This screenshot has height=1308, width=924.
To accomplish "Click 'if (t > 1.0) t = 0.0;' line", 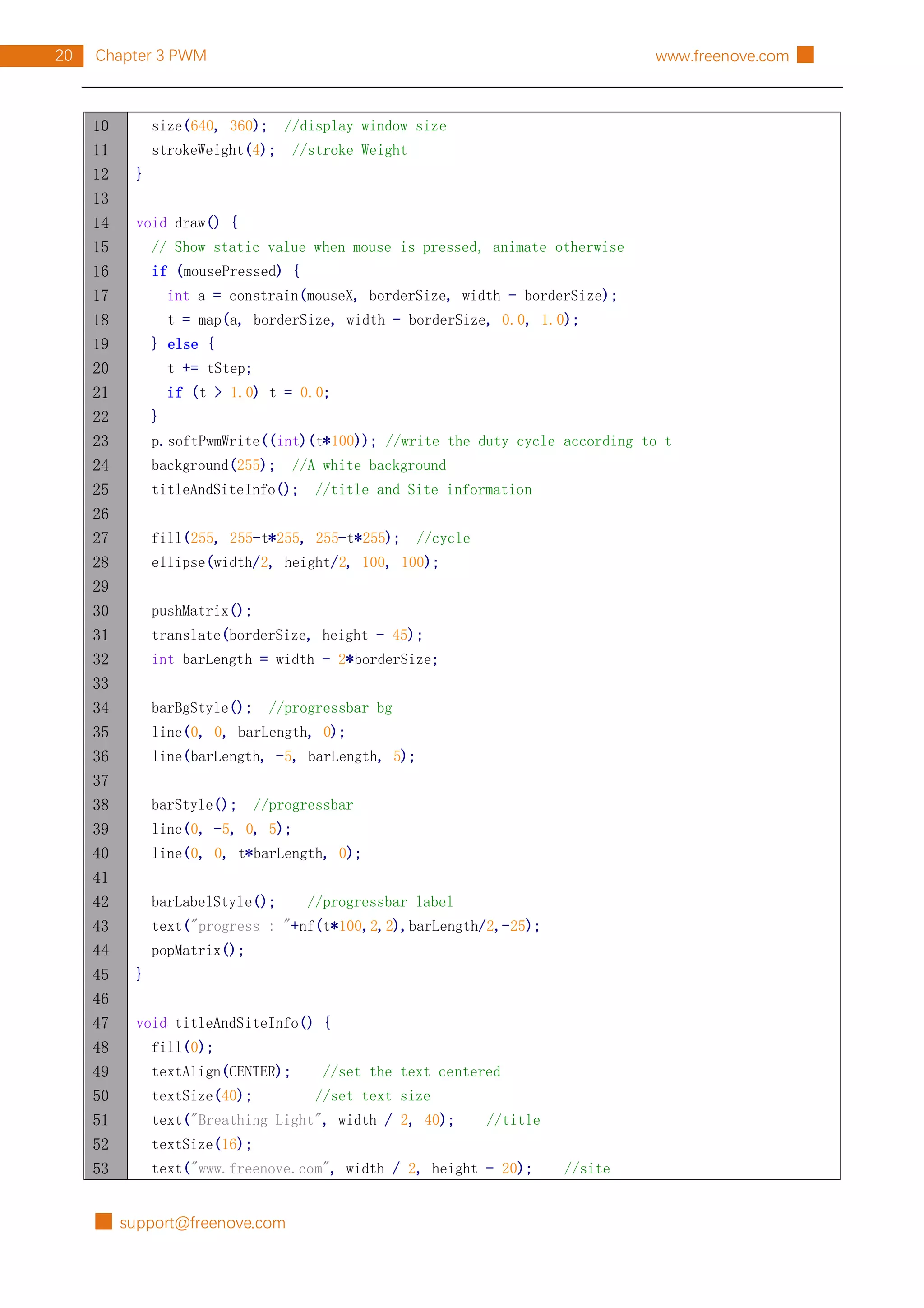I will 248,393.
